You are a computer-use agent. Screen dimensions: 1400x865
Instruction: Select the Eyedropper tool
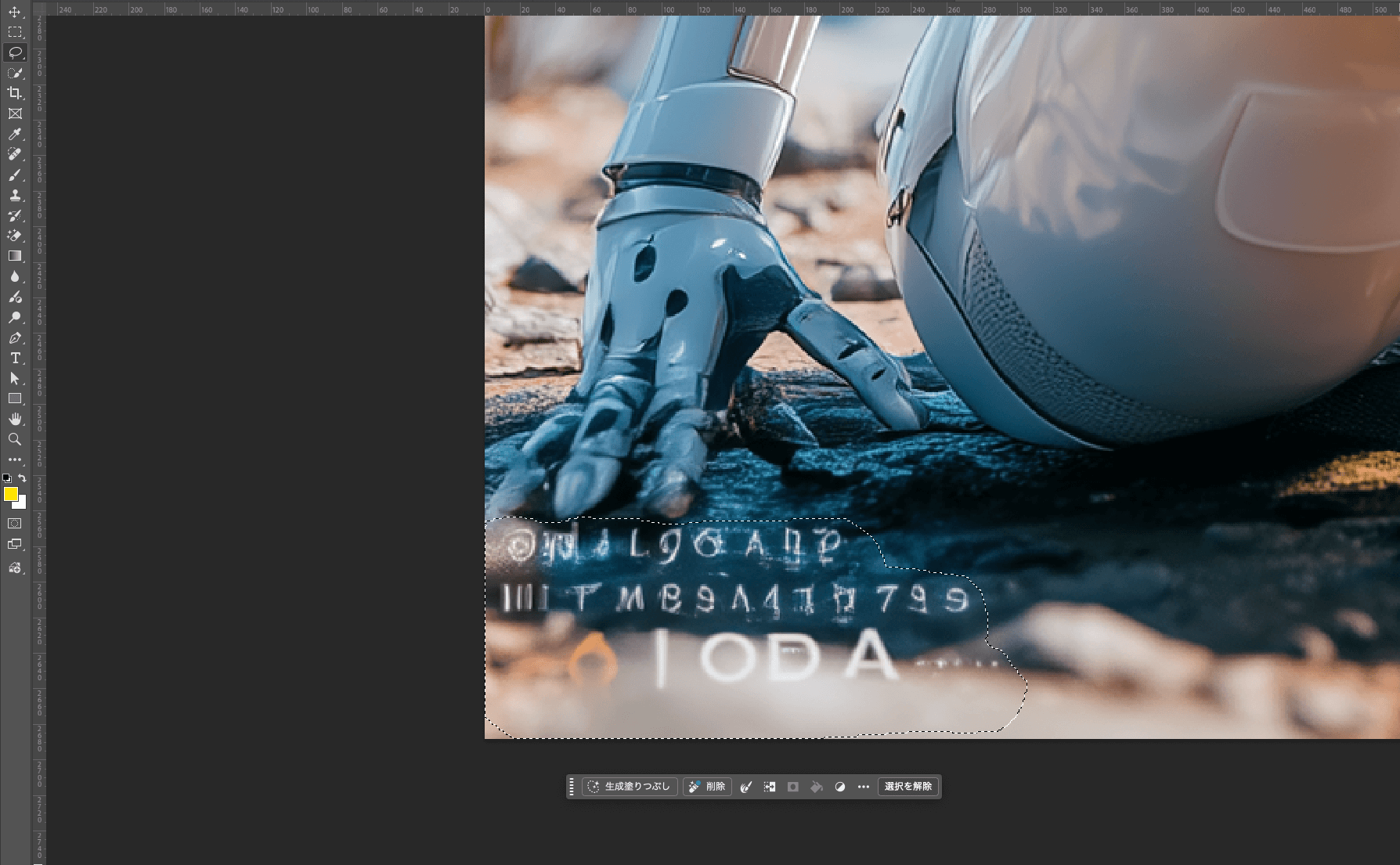point(14,134)
